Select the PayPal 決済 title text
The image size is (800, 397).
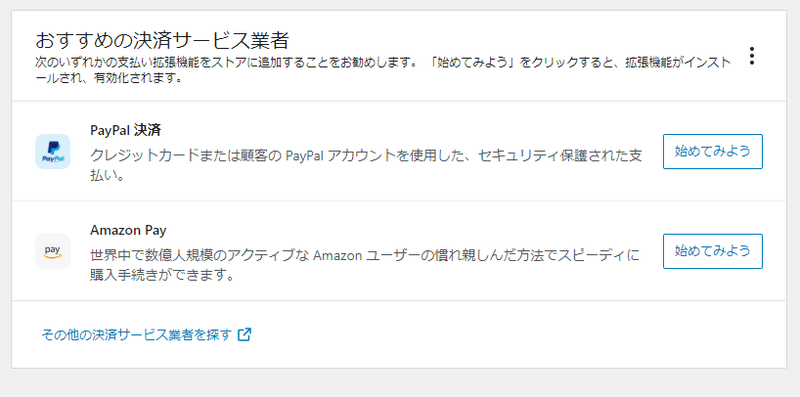[x=126, y=131]
